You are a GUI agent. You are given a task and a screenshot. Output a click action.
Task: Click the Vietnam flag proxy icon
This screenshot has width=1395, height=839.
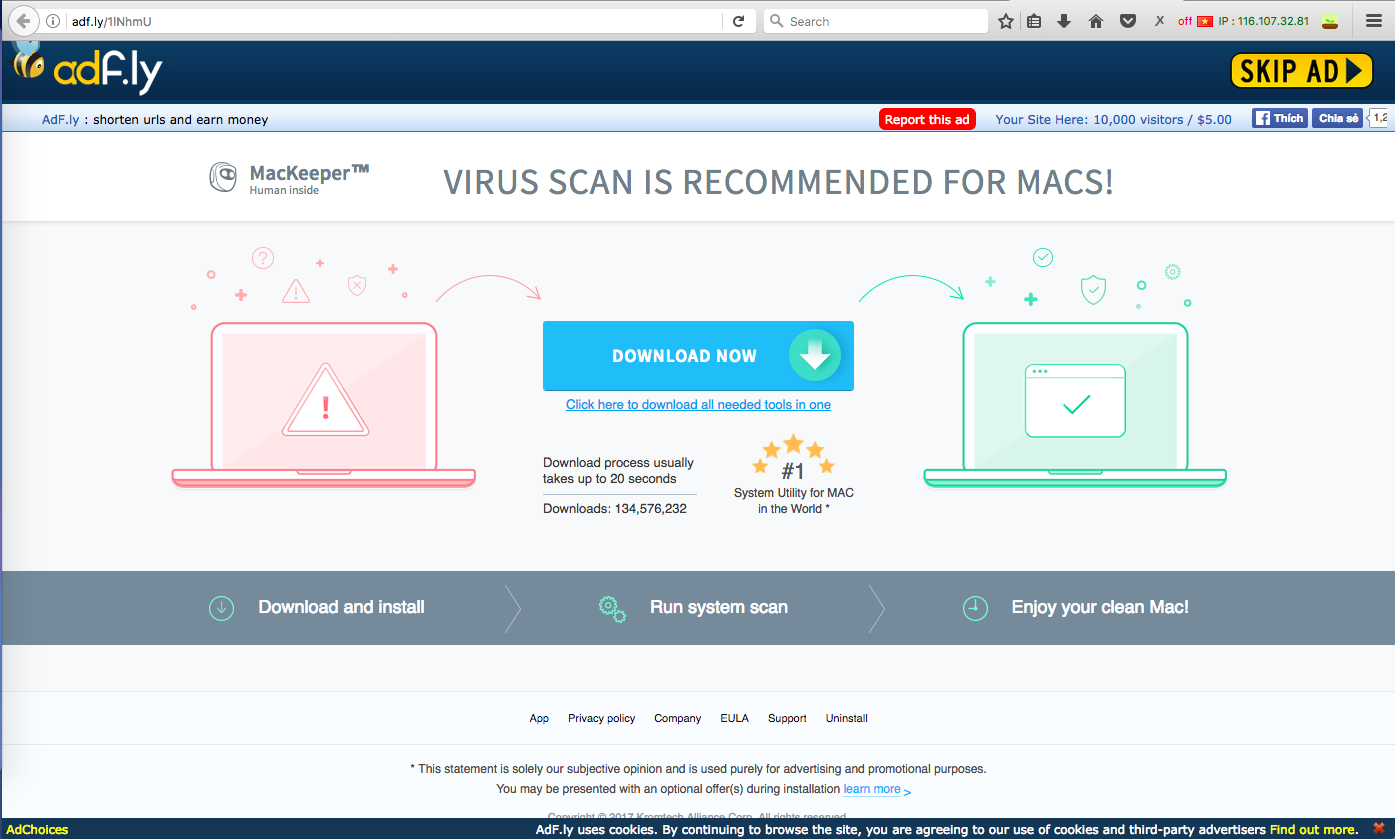(1204, 21)
